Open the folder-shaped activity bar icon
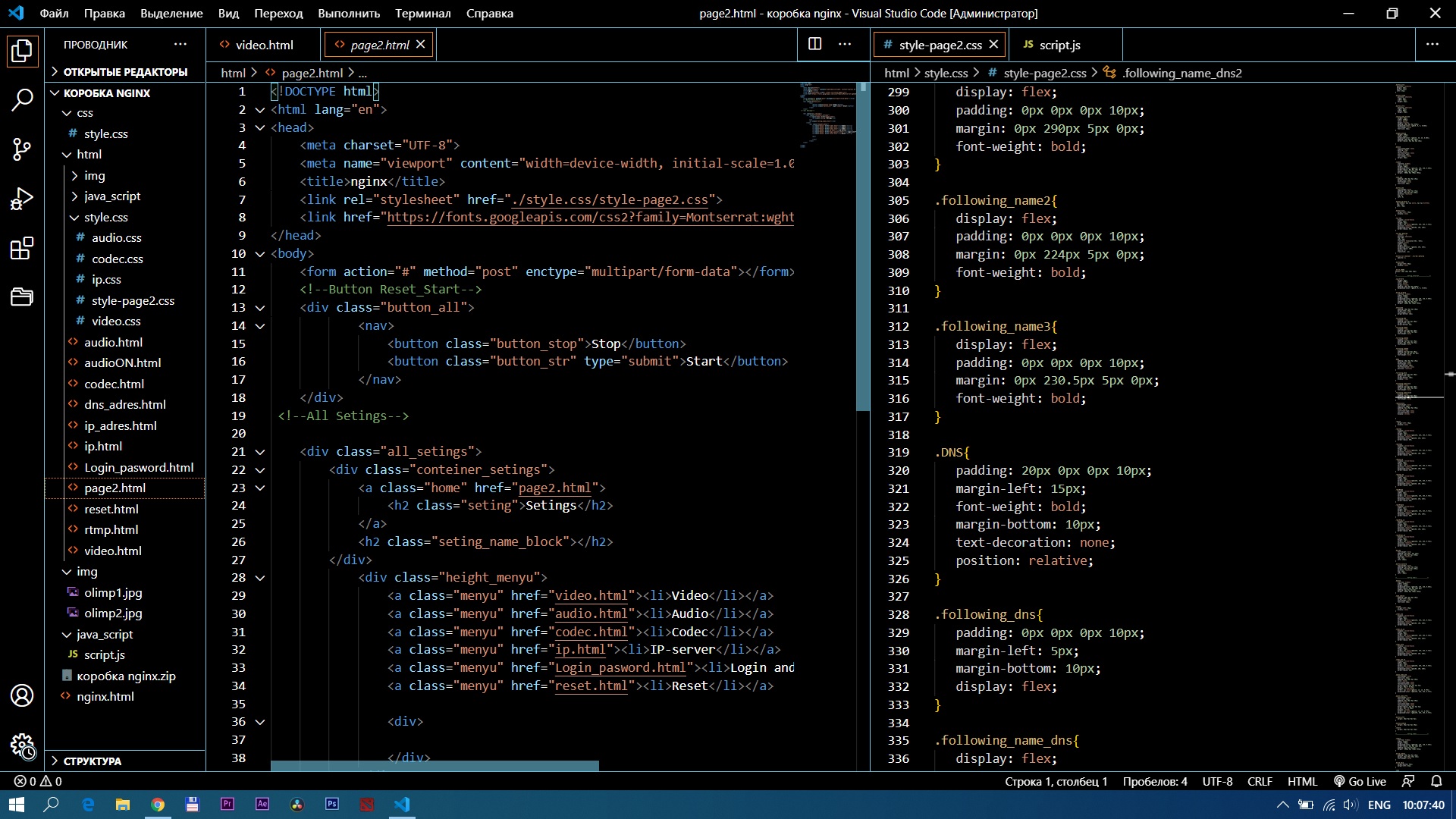Image resolution: width=1456 pixels, height=819 pixels. (x=22, y=297)
